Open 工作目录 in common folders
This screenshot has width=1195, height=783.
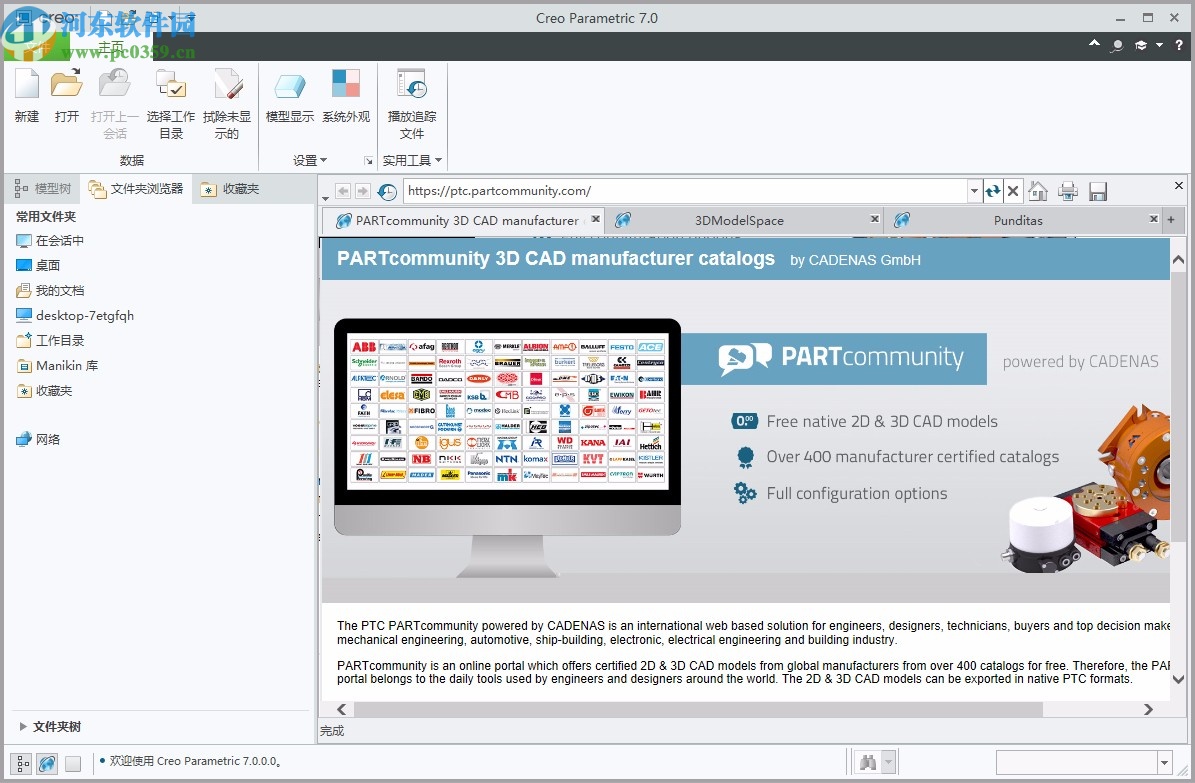pos(60,340)
